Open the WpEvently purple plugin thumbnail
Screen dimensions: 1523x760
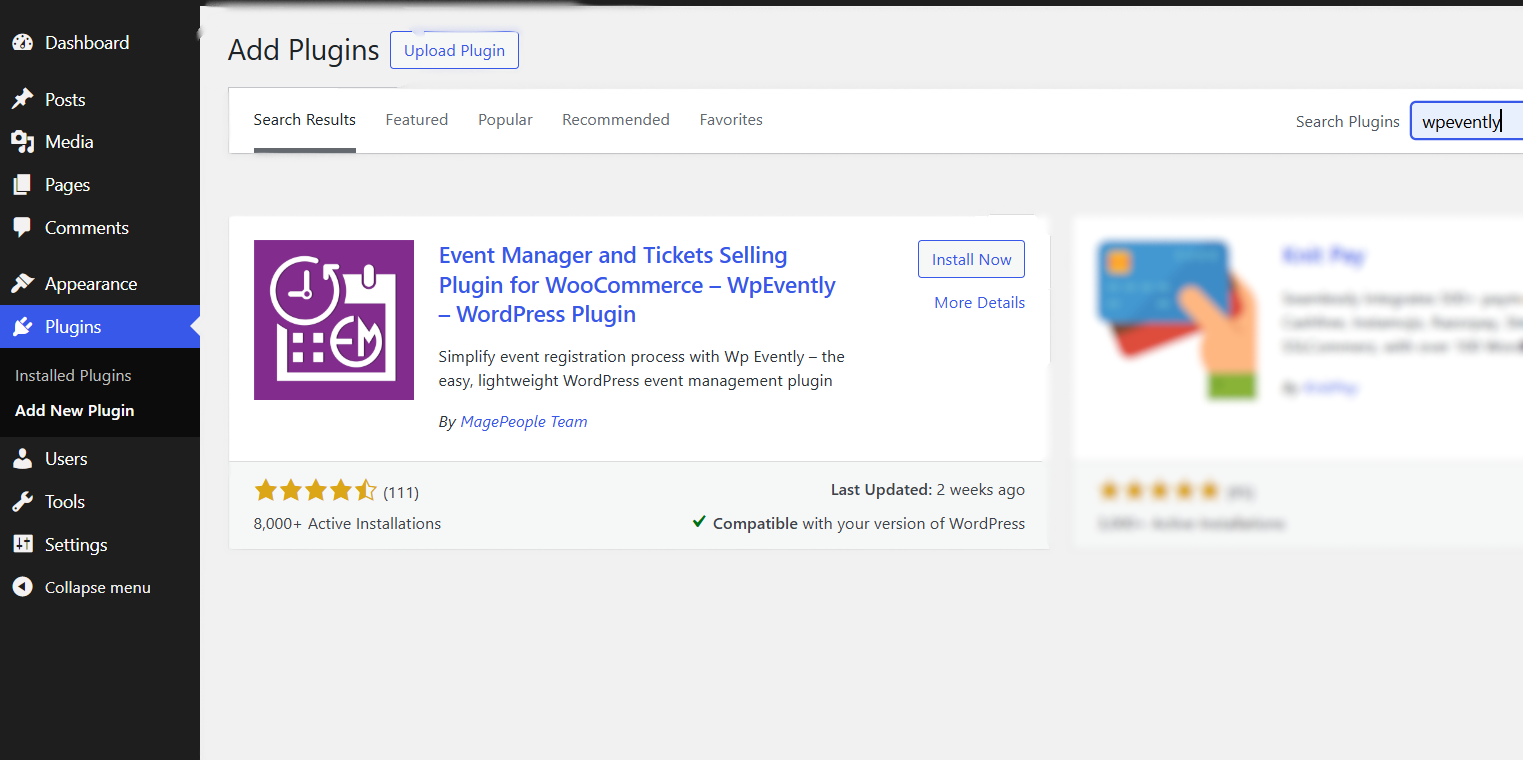coord(334,320)
